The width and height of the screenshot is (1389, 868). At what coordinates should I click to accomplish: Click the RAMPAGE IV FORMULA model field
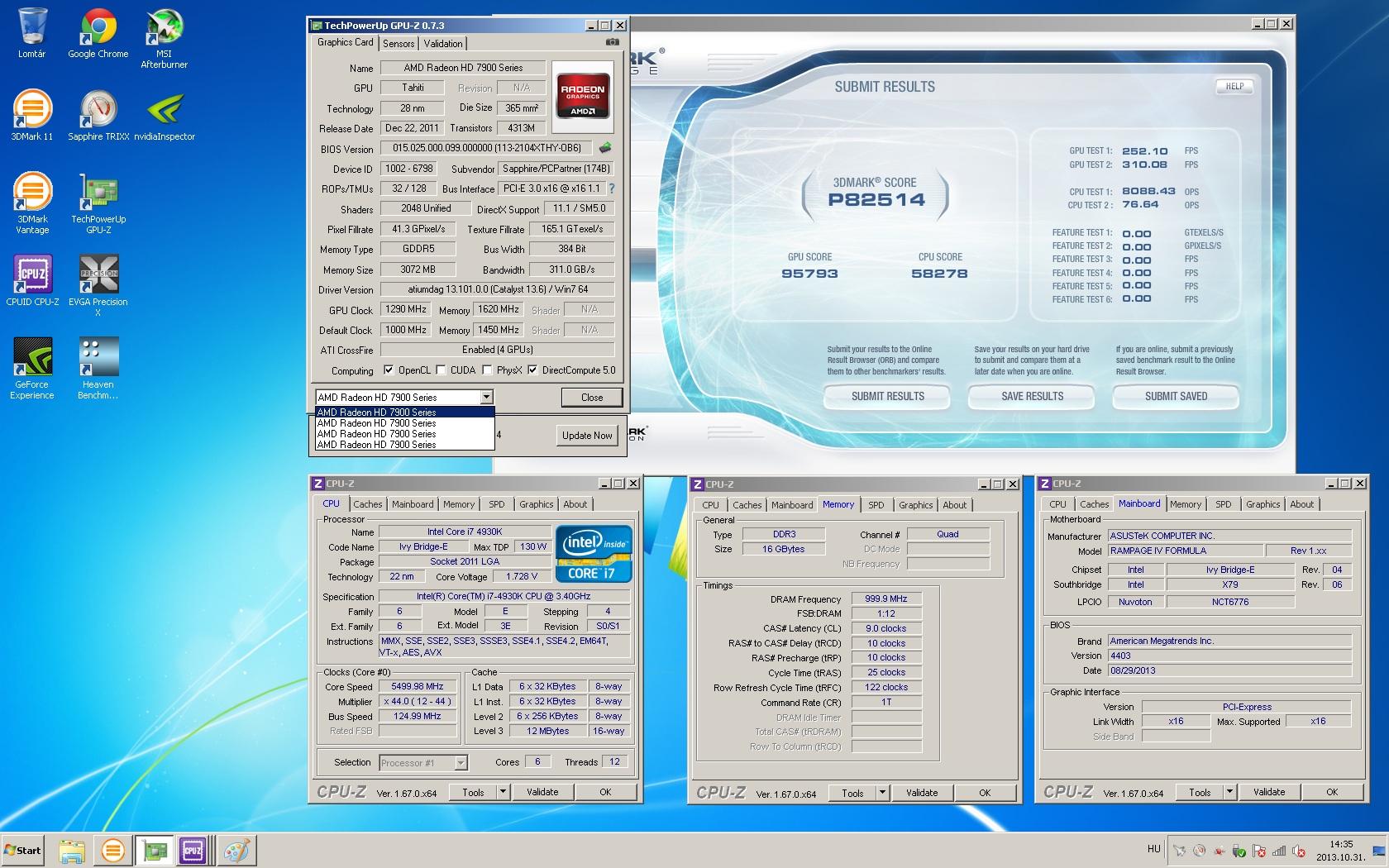[1186, 551]
